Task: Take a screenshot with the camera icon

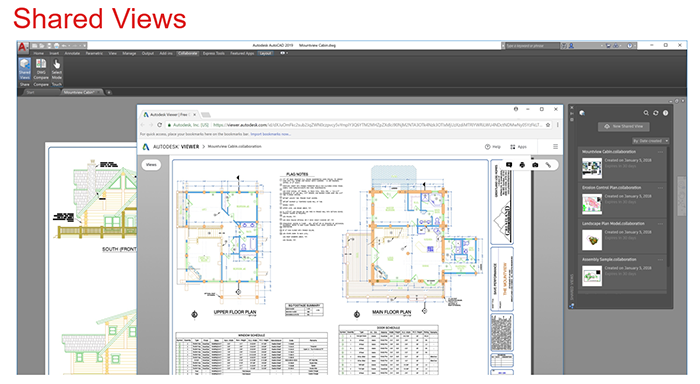Action: (x=535, y=165)
